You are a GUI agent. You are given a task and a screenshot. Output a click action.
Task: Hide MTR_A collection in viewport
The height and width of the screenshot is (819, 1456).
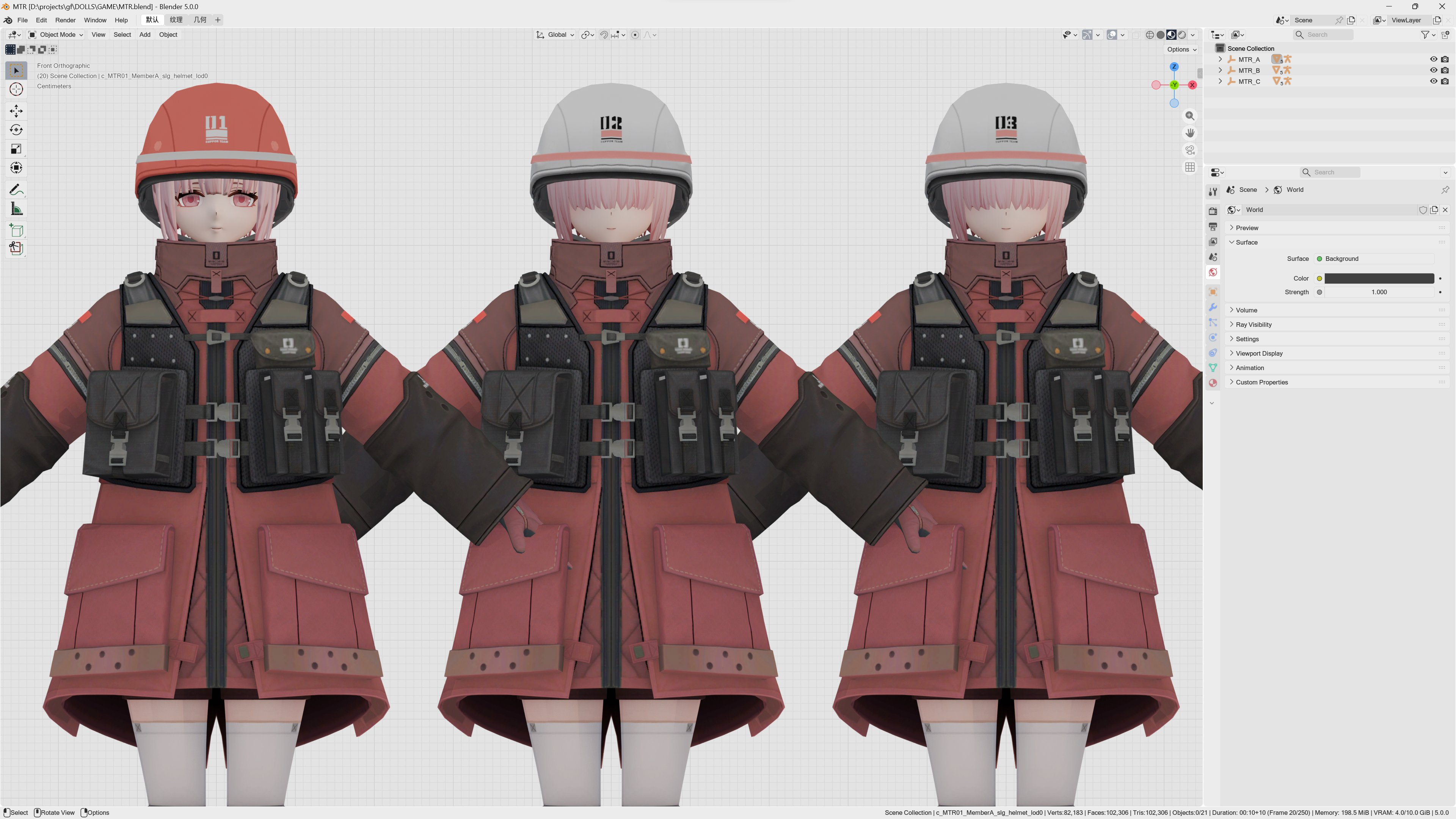1433,60
